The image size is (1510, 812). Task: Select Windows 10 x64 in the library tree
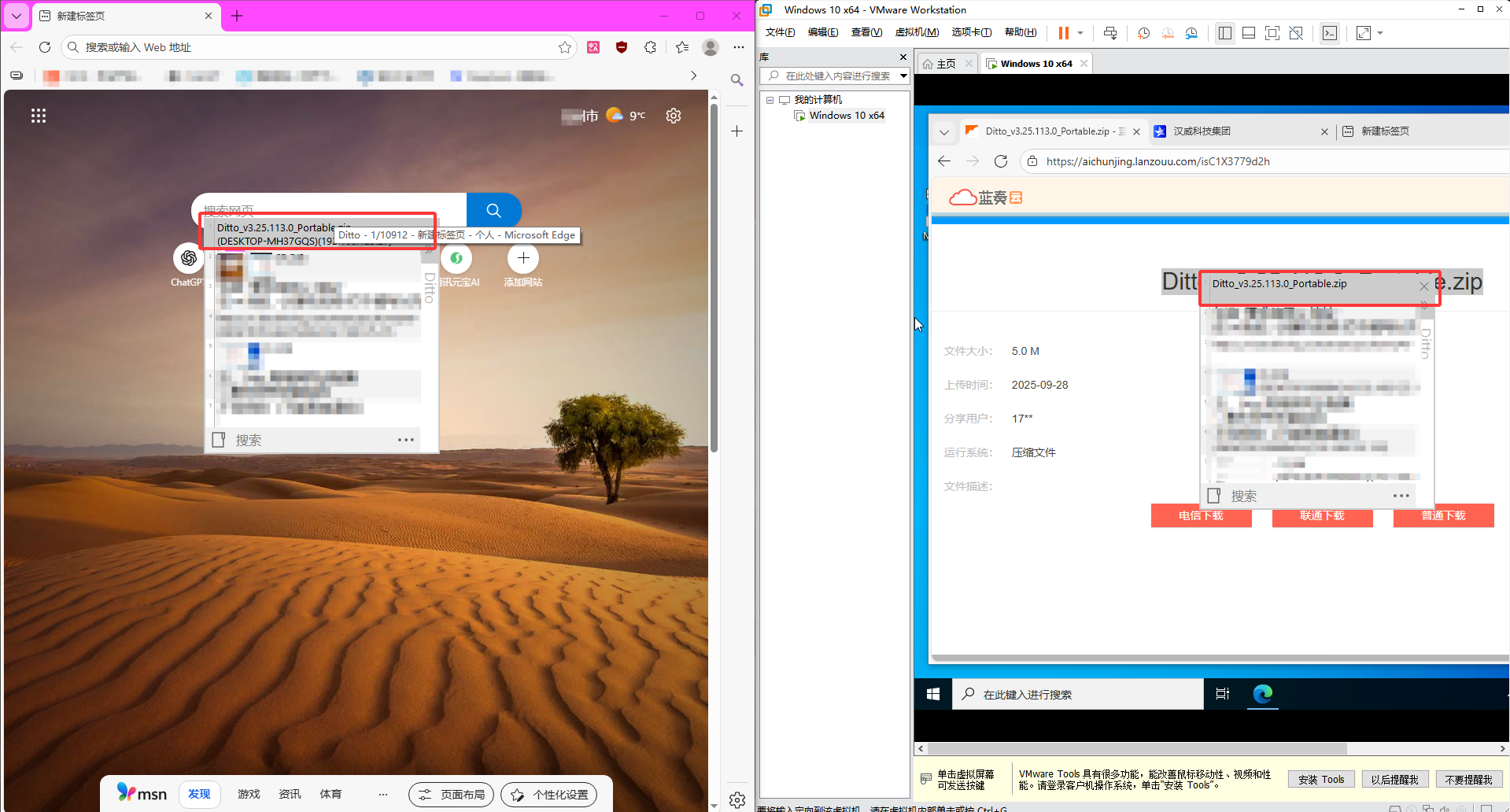[x=846, y=116]
